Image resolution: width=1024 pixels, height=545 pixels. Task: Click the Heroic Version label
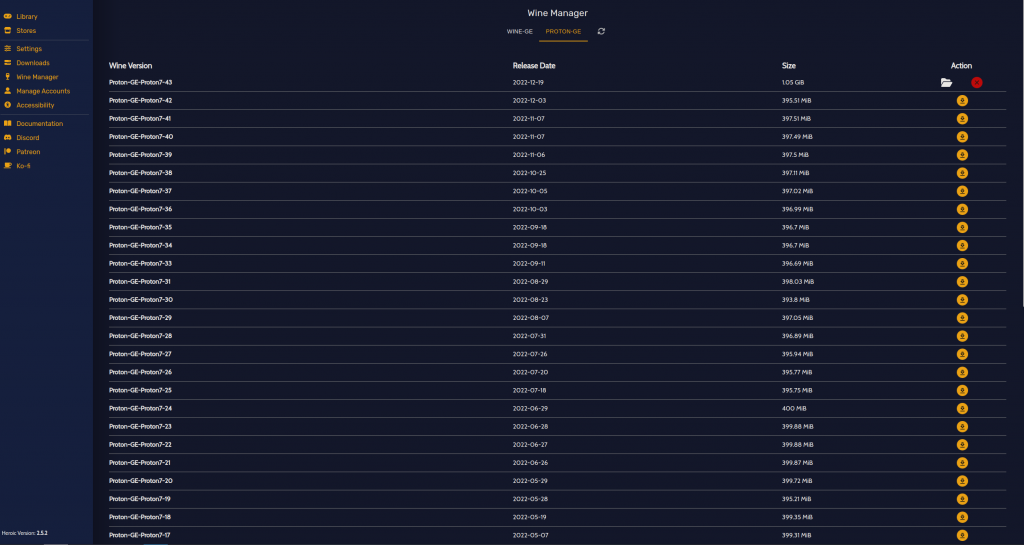point(25,533)
